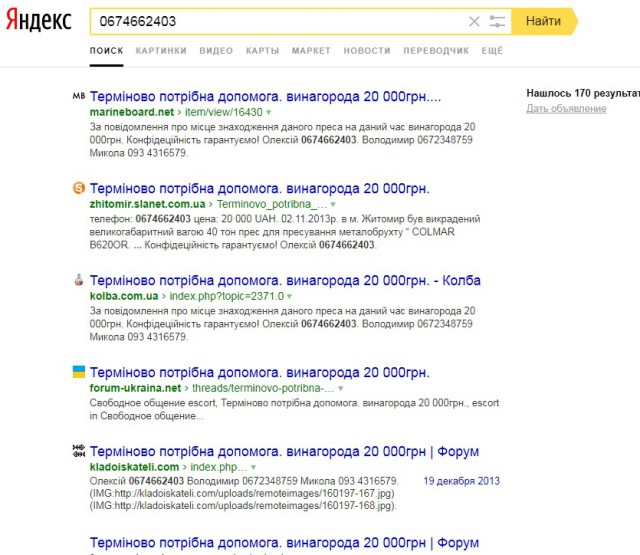
Task: Expand the Ещё menu
Action: click(x=492, y=51)
